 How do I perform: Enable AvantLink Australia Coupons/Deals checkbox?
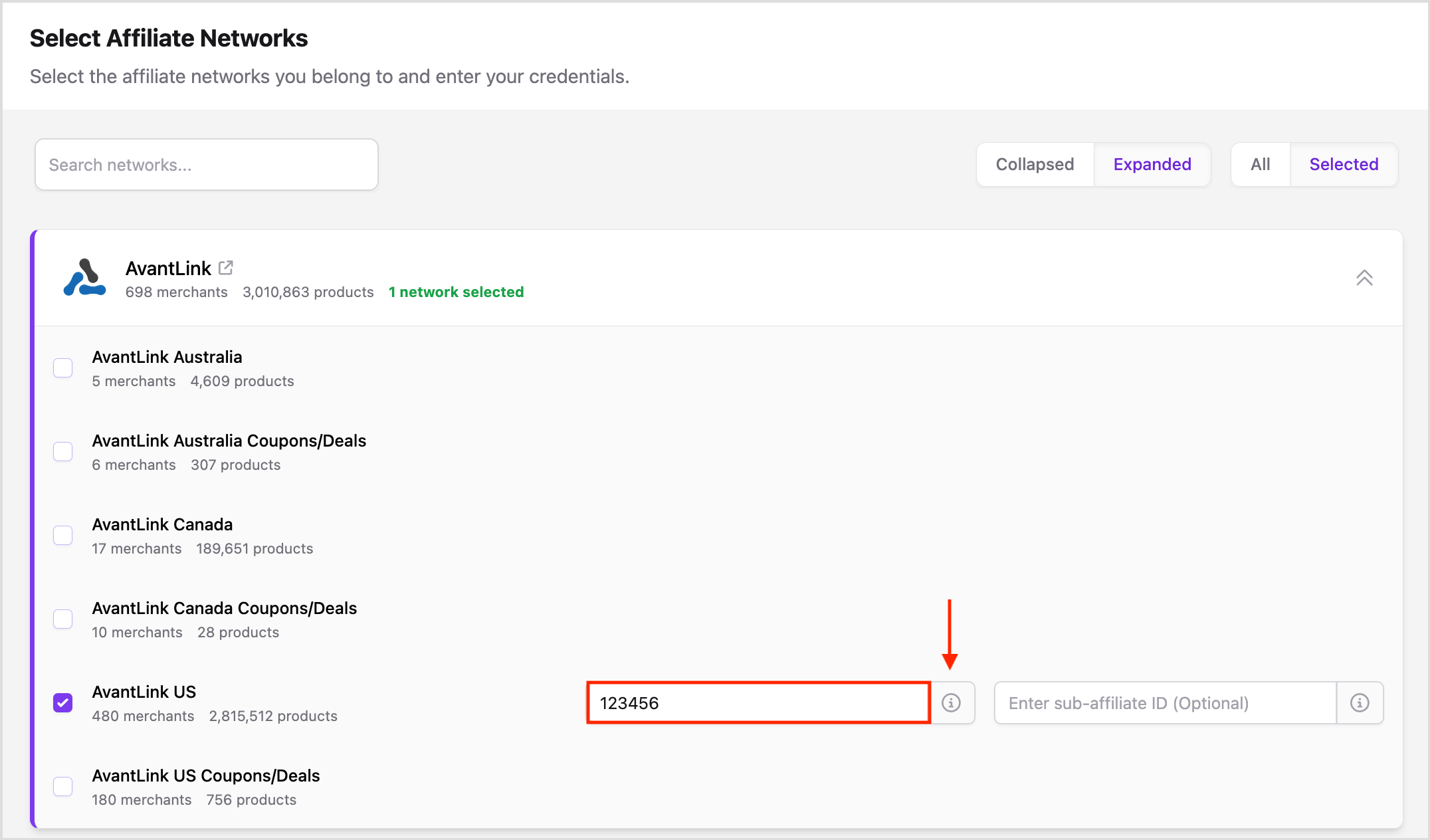[63, 451]
